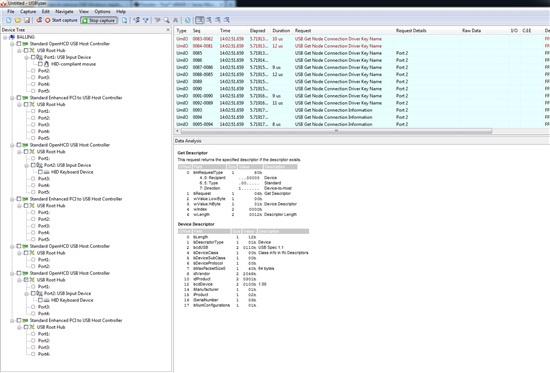Select the HID-compliant mouse device icon

coord(46,64)
